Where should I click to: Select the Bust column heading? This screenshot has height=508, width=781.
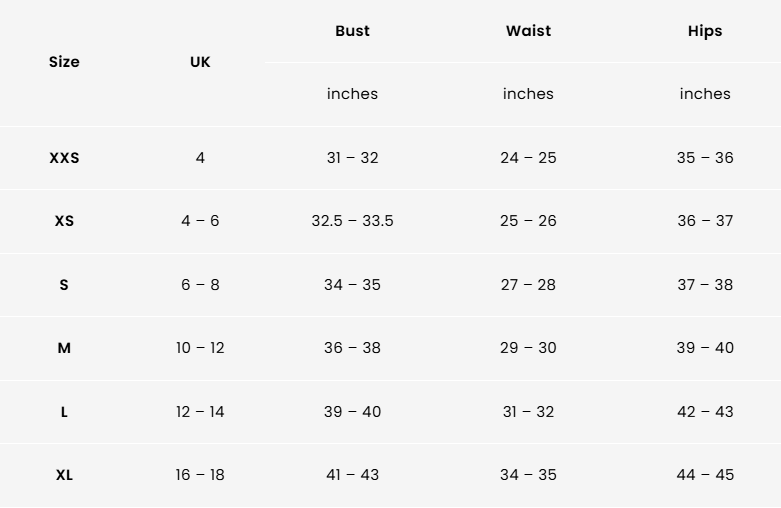(352, 31)
